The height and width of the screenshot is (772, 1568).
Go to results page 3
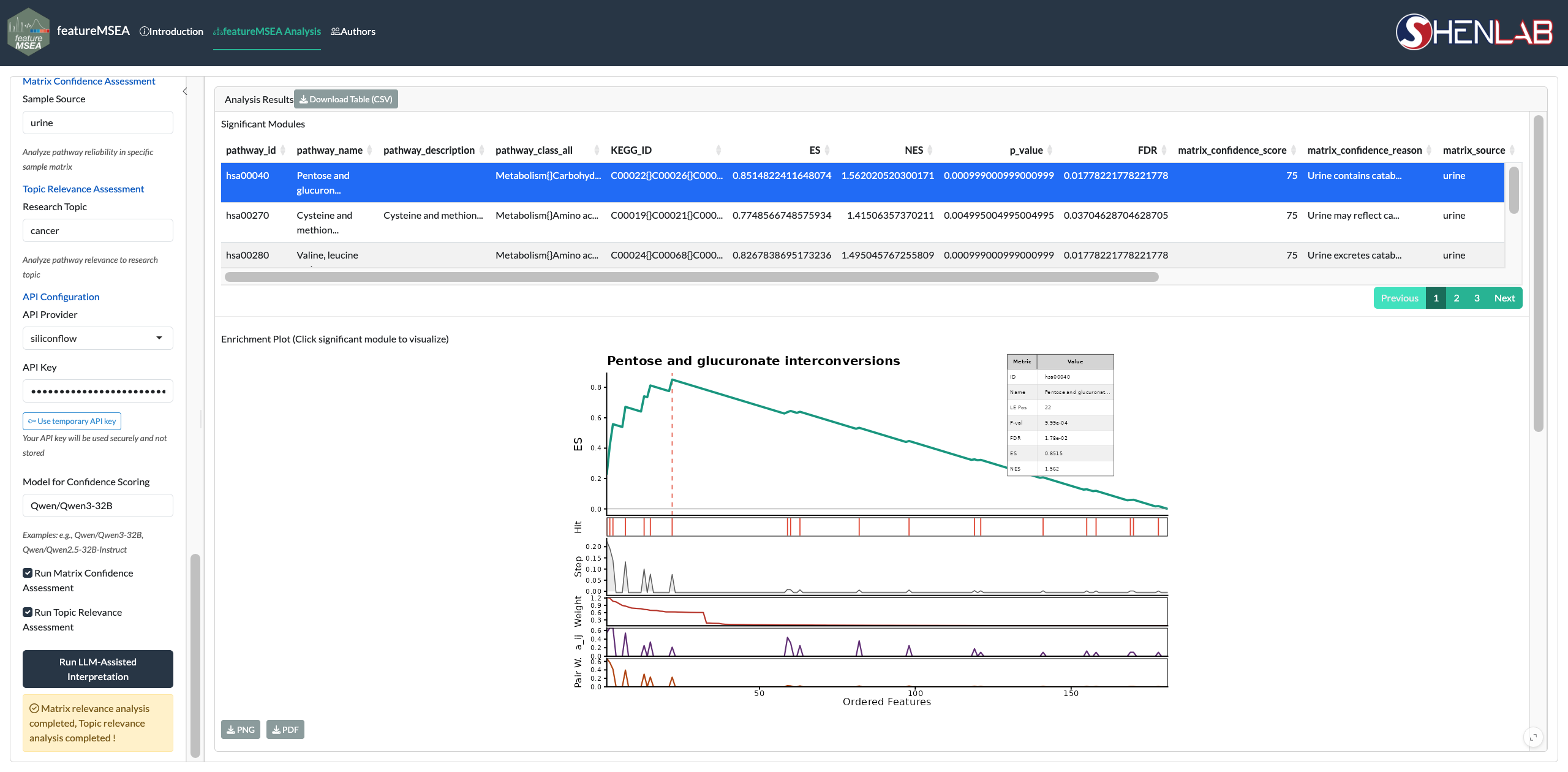pyautogui.click(x=1477, y=298)
